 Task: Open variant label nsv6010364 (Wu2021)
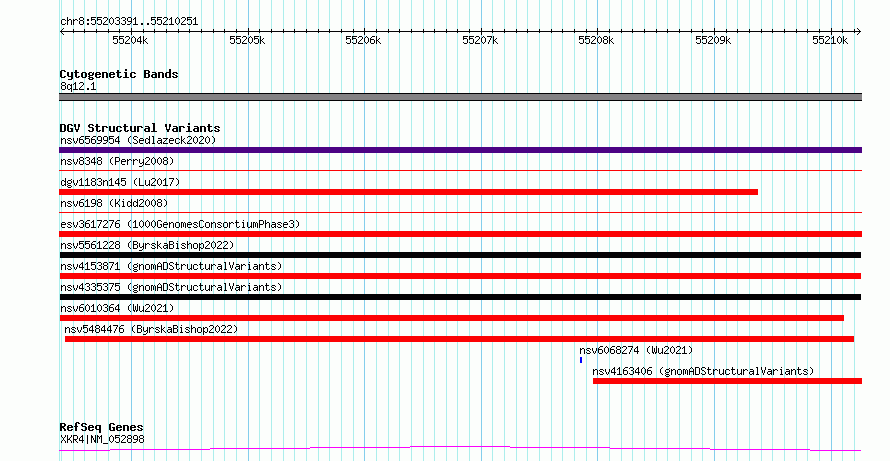[117, 308]
